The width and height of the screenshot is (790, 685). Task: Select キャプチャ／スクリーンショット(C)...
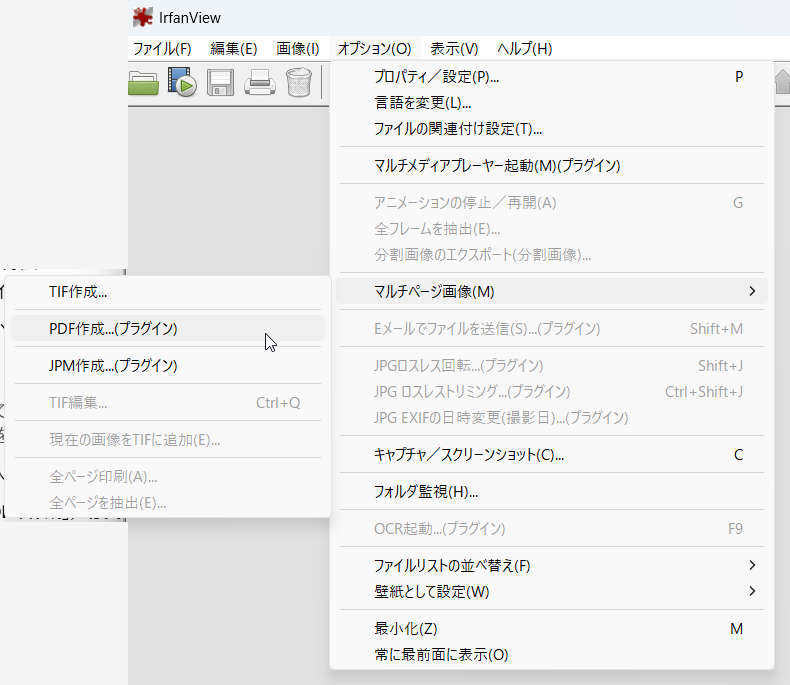click(x=552, y=454)
